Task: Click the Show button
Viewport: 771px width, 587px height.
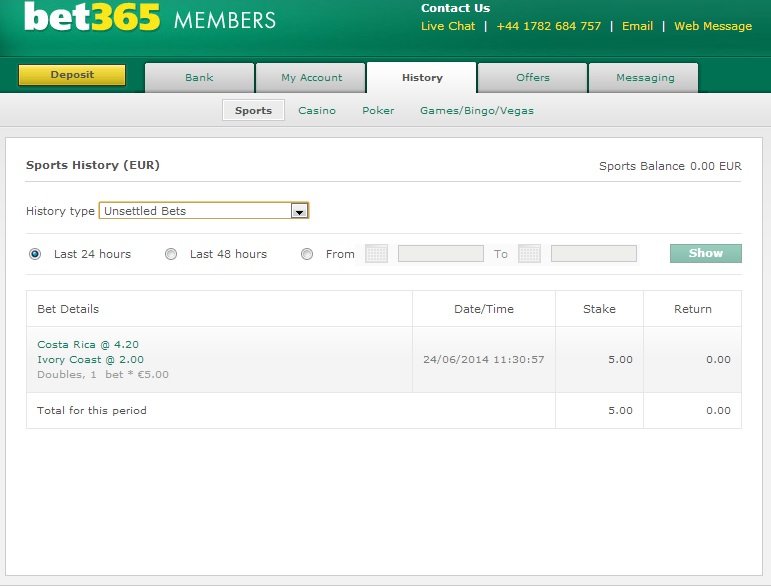Action: click(x=706, y=253)
